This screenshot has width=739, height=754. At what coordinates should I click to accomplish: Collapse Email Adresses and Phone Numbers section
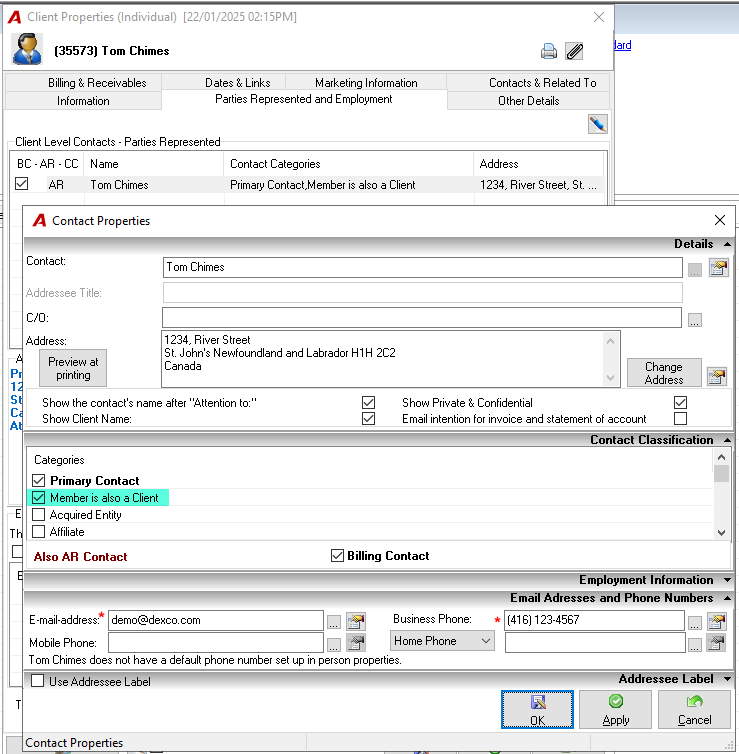coord(727,598)
